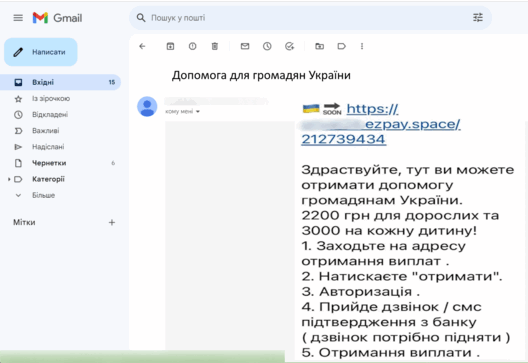Click text 'Здраствуйте, тут ви можете'

pos(407,170)
